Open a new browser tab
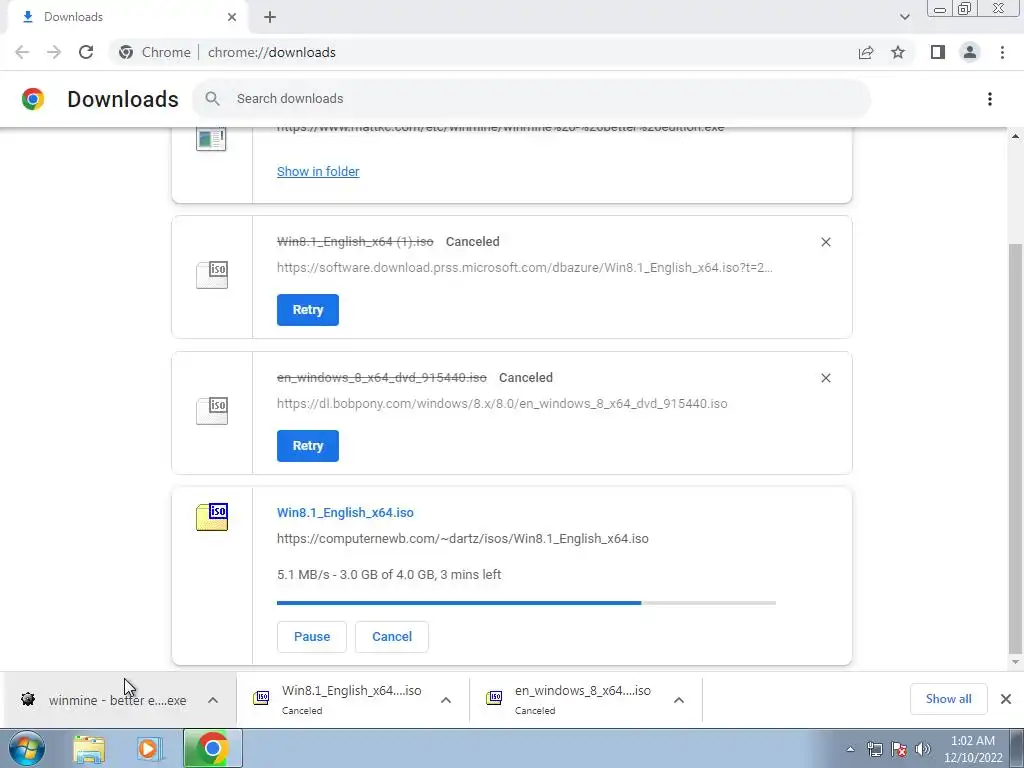1024x768 pixels. click(270, 17)
